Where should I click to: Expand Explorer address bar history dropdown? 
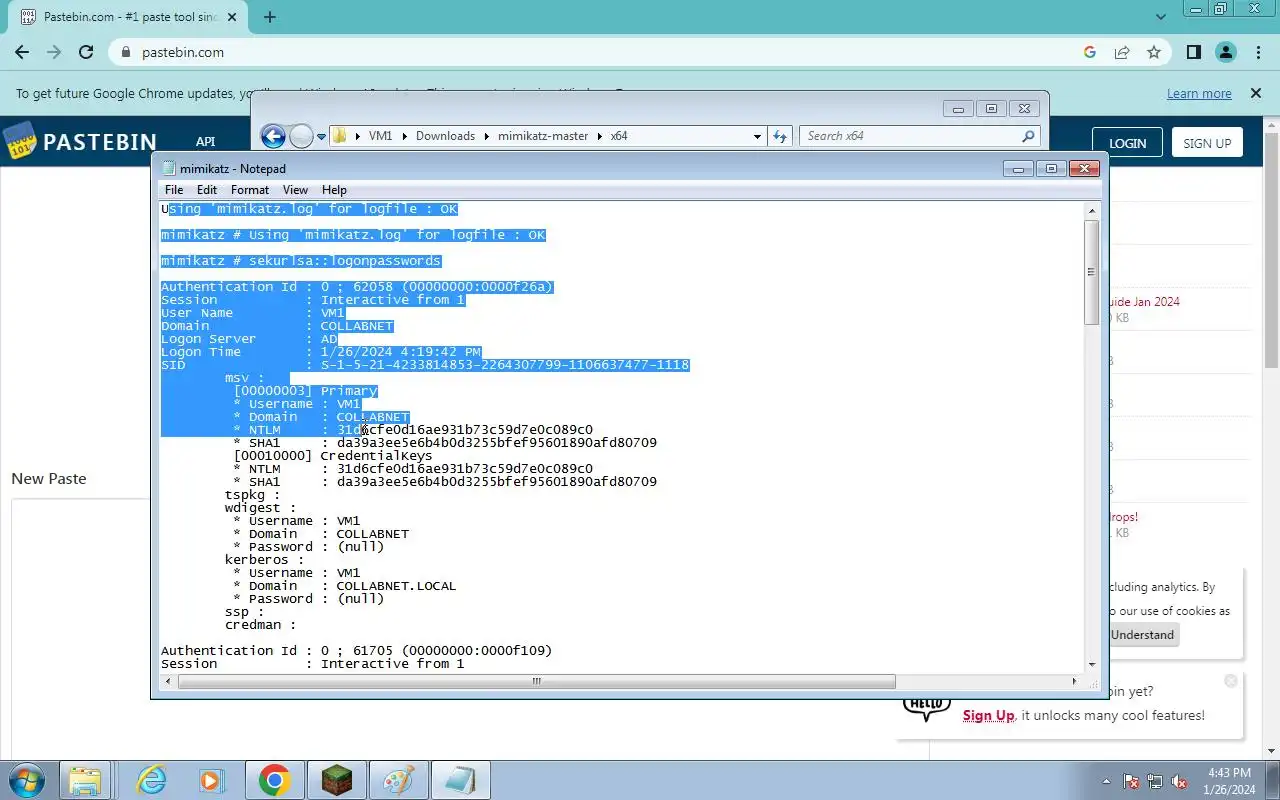point(757,136)
